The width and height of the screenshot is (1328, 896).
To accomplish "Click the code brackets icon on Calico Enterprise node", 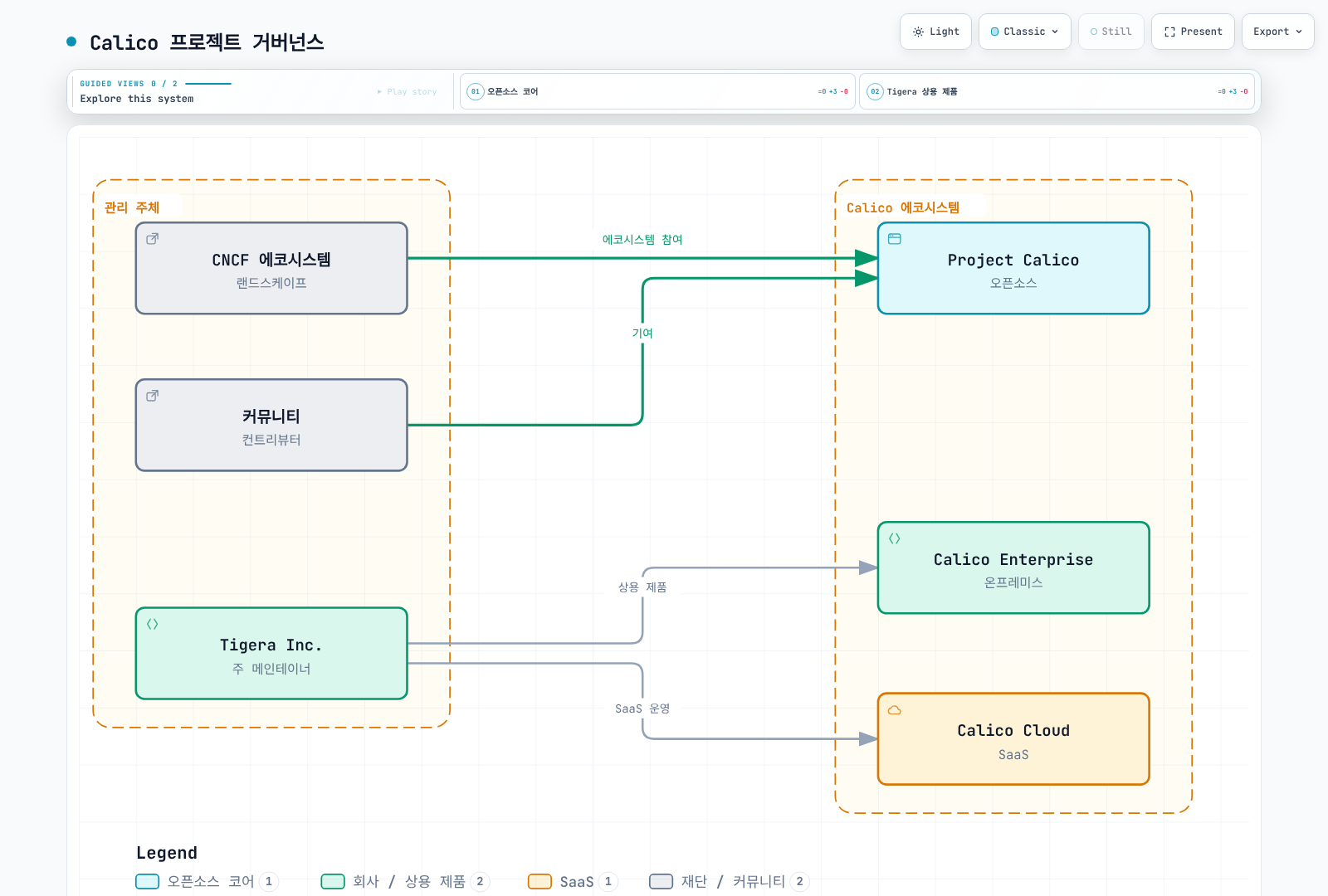I will click(x=895, y=538).
